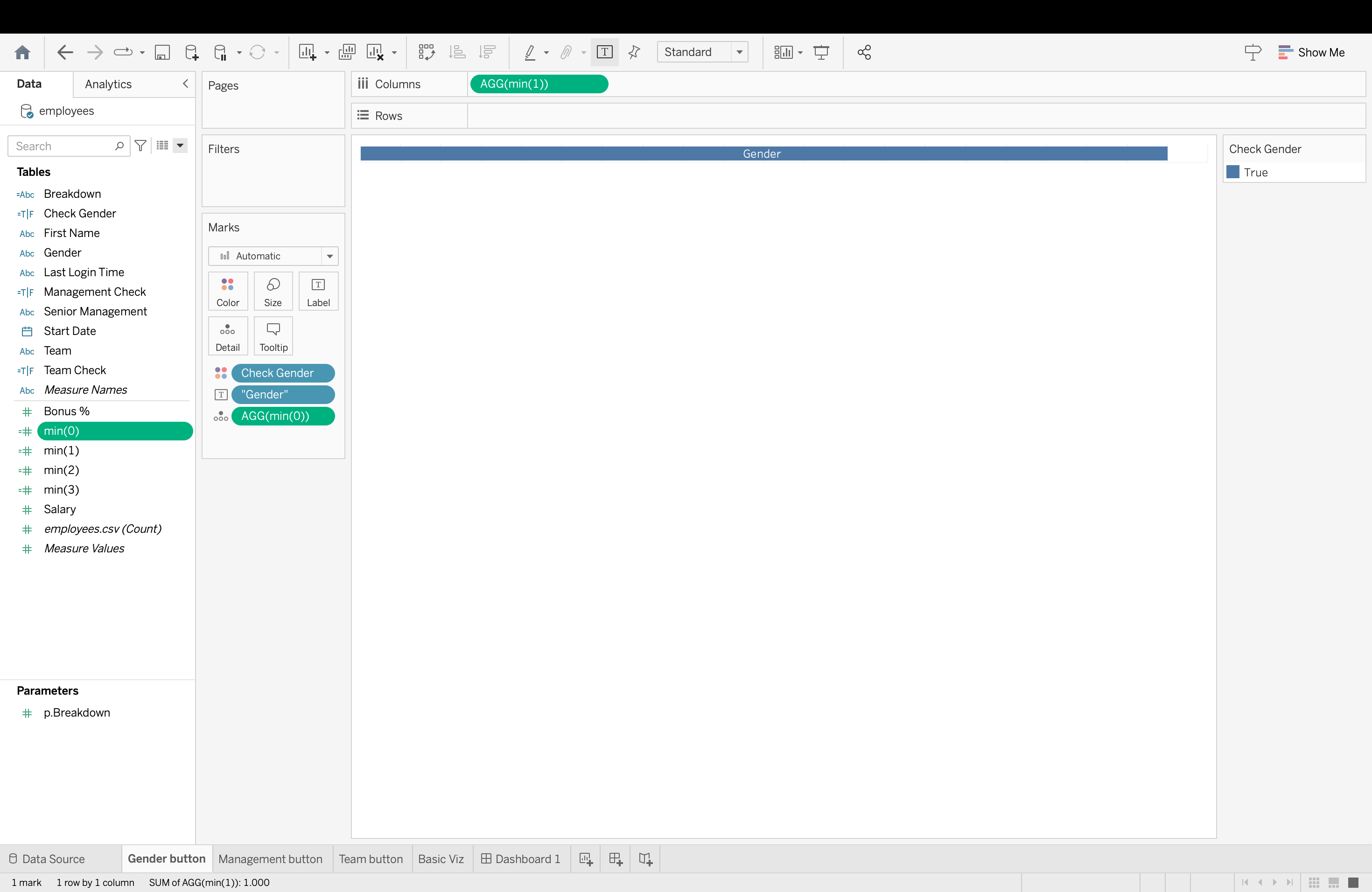Click the Color card in Marks
Viewport: 1372px width, 892px height.
click(x=228, y=292)
